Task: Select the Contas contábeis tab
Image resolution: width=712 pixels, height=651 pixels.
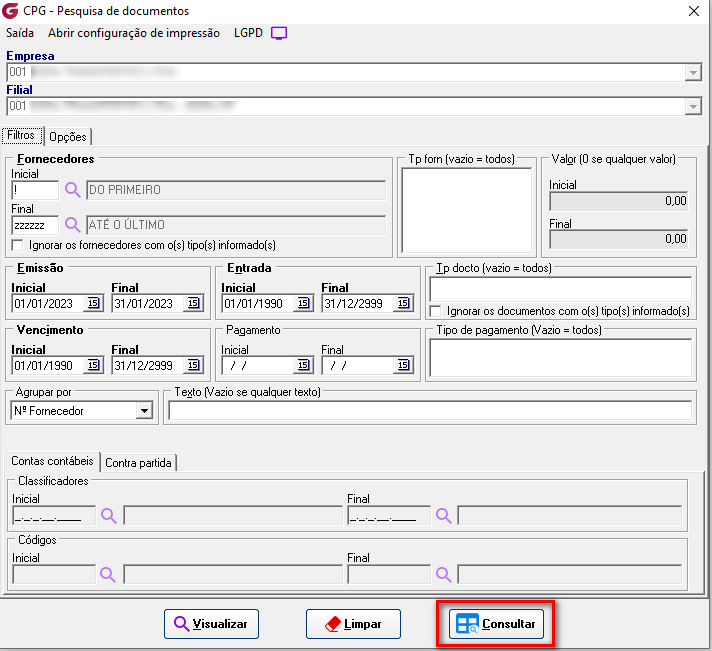Action: pos(52,461)
